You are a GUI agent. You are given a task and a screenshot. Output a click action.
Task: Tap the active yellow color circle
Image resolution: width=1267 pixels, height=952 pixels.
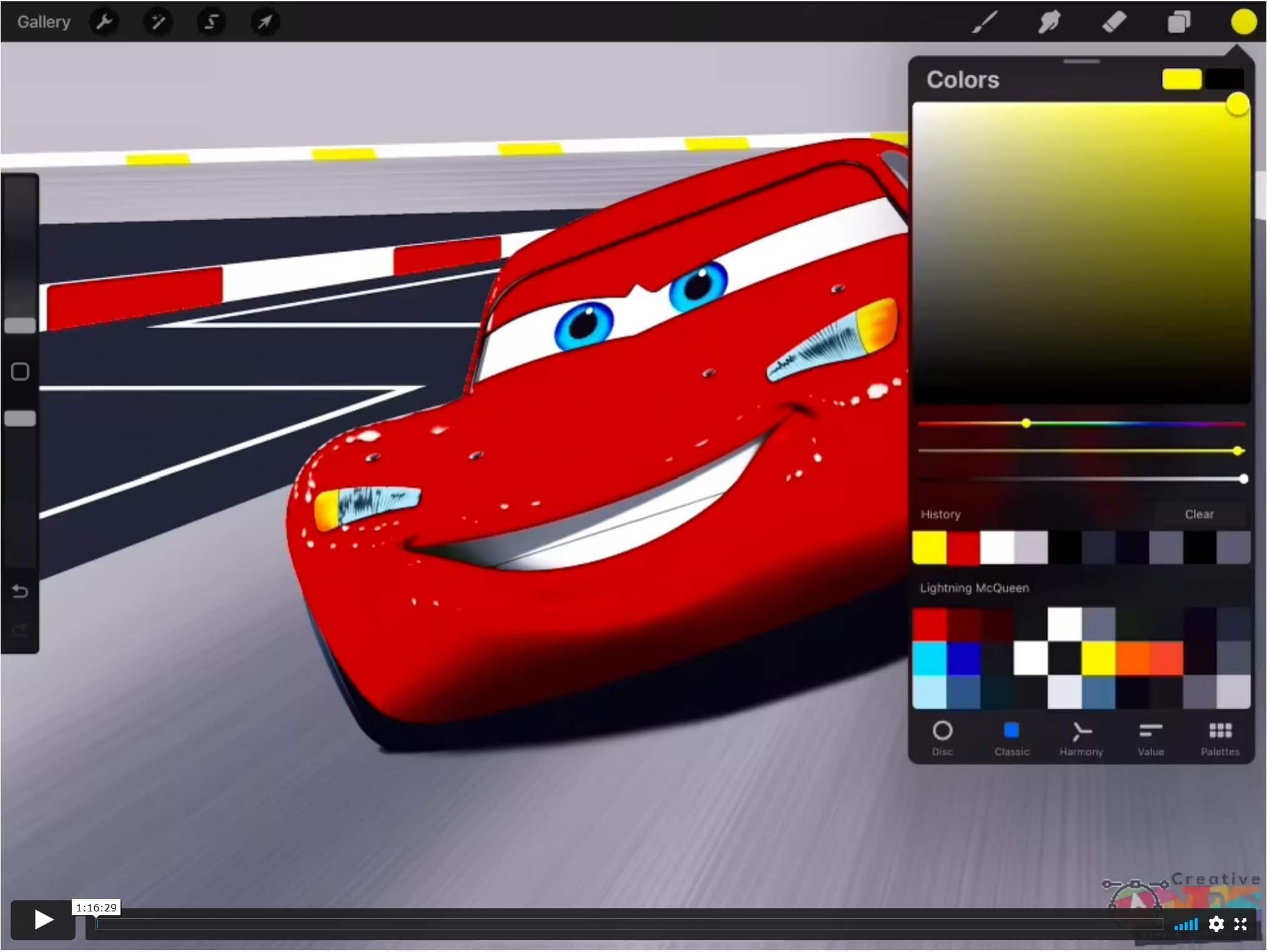pos(1243,22)
